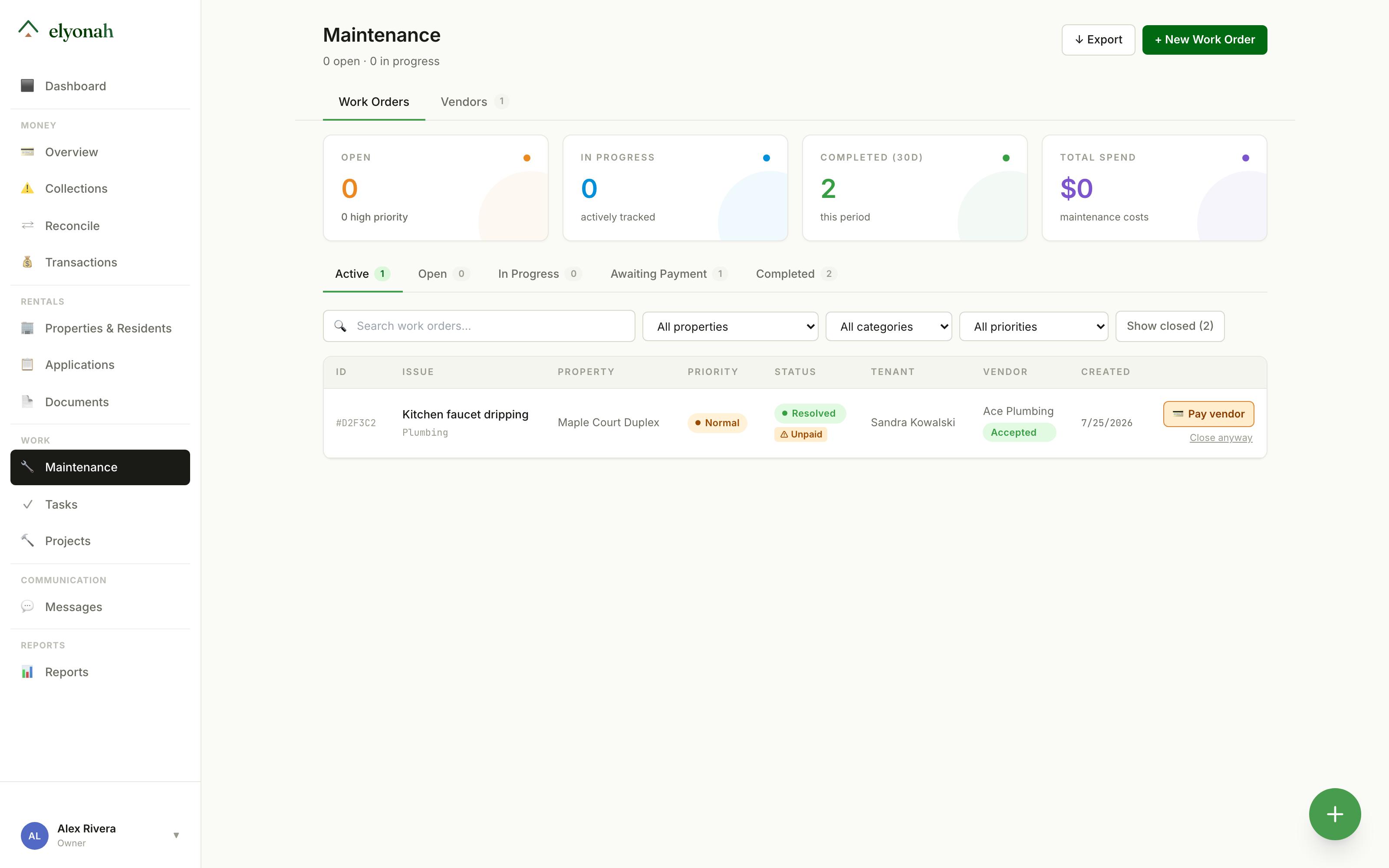Switch to the Awaiting Payment filter tab
Viewport: 1389px width, 868px height.
pos(669,274)
